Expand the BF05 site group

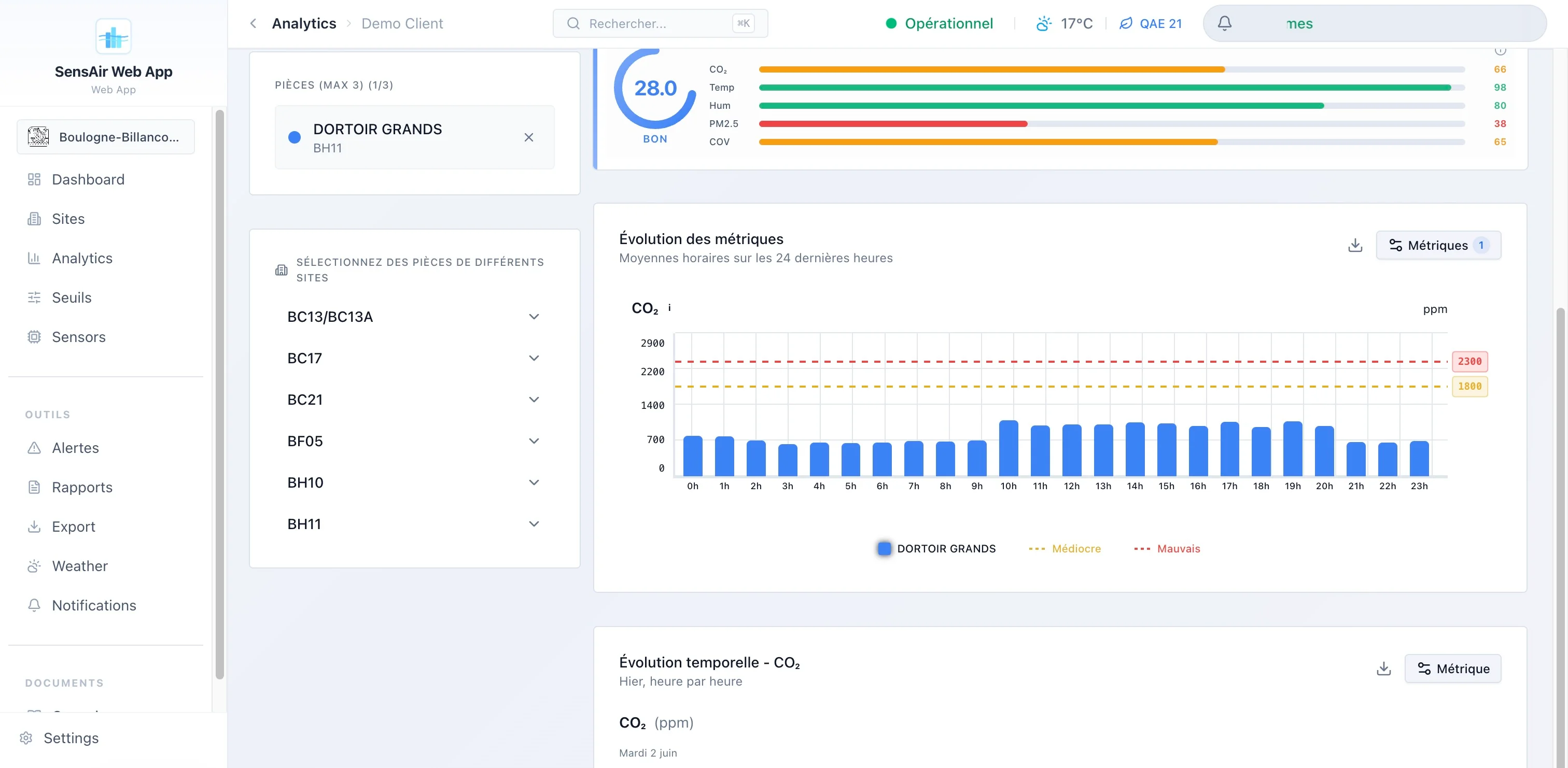[x=414, y=441]
